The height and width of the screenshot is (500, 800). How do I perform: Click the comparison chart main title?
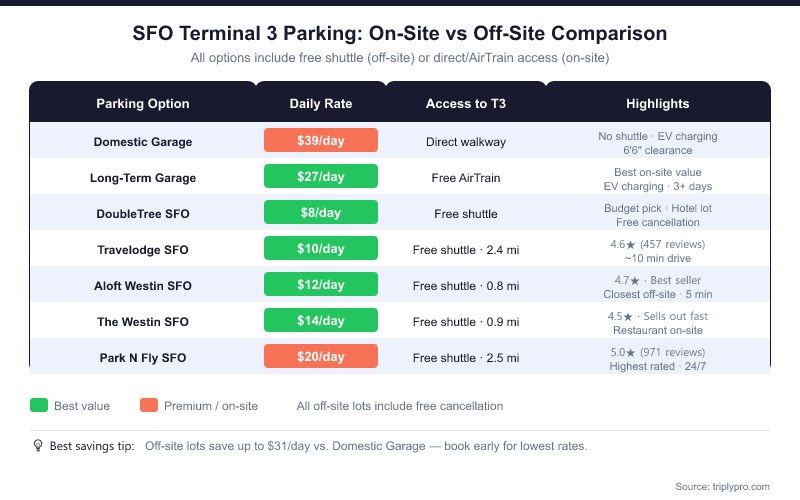pyautogui.click(x=400, y=33)
